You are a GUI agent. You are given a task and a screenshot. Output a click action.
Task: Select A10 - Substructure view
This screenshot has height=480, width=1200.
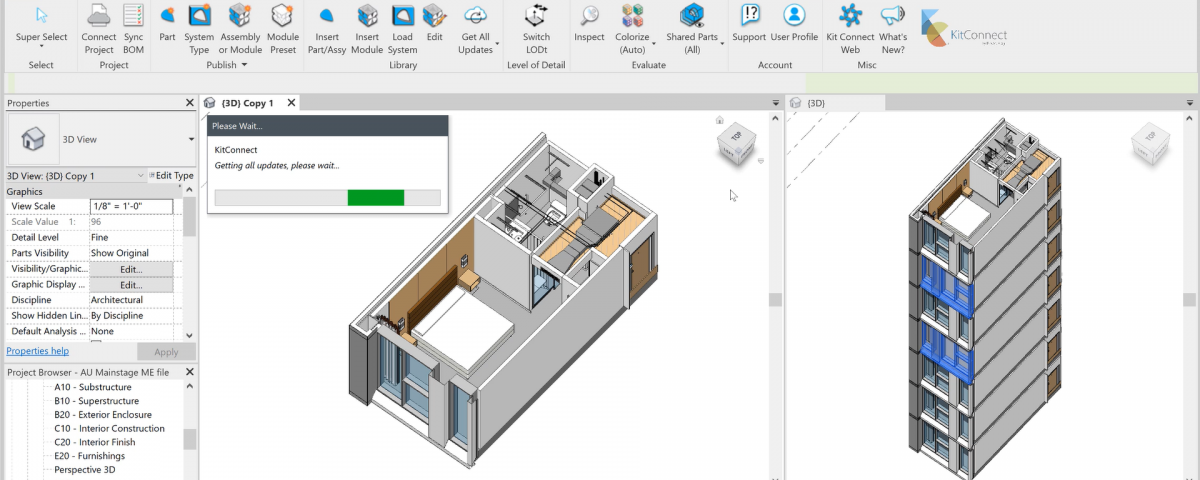click(x=93, y=387)
